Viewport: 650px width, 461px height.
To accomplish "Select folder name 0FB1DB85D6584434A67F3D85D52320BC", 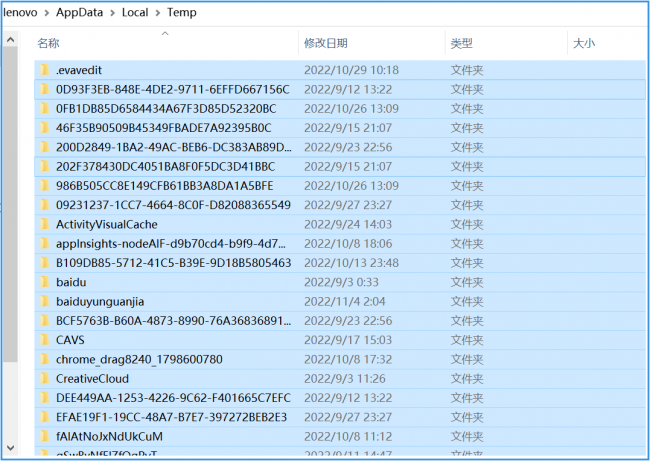I will pyautogui.click(x=166, y=109).
